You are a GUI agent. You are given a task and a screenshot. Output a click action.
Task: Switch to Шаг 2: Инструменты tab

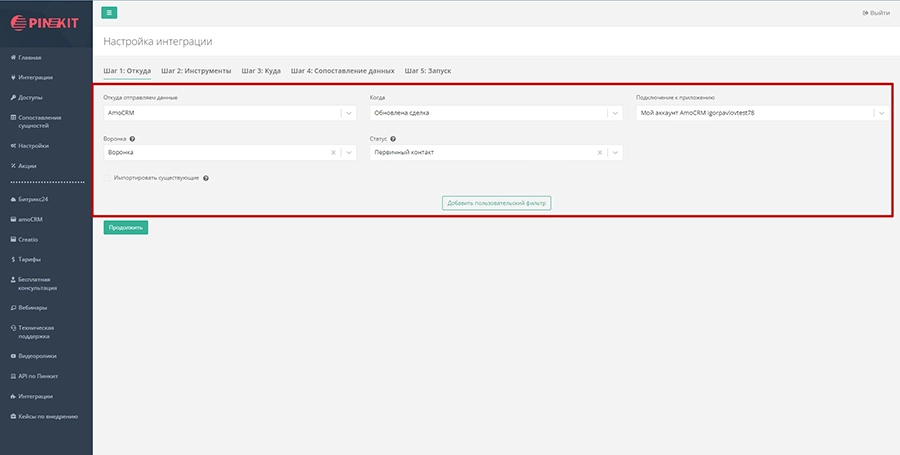196,71
